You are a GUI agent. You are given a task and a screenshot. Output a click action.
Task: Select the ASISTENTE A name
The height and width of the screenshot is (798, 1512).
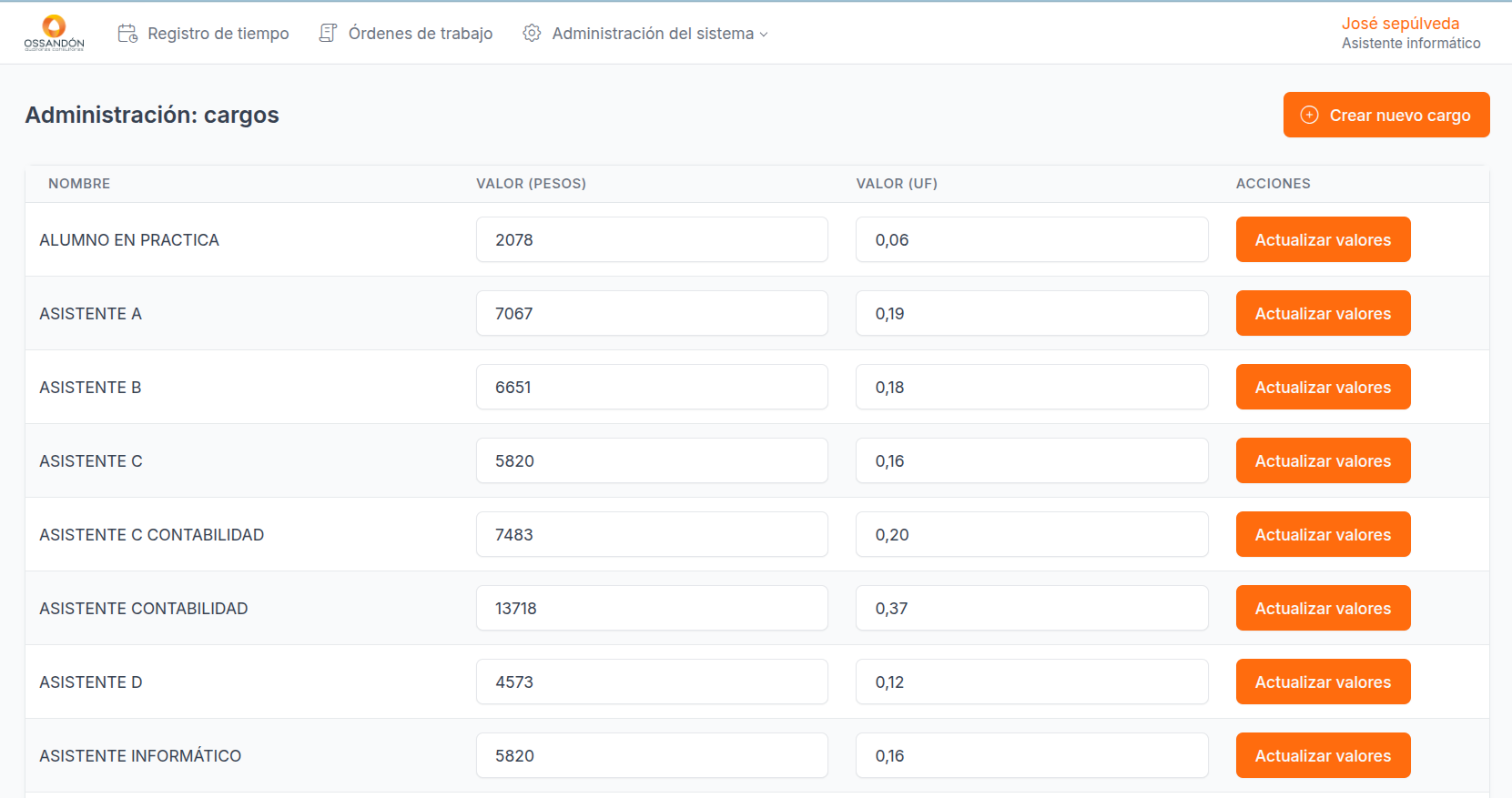pos(90,314)
